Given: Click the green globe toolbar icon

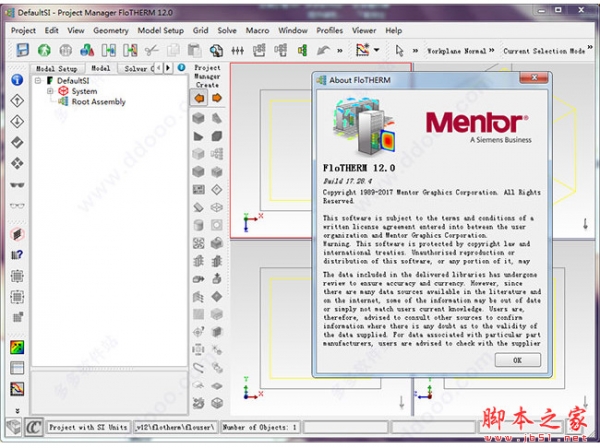Looking at the screenshot, I should click(x=44, y=50).
